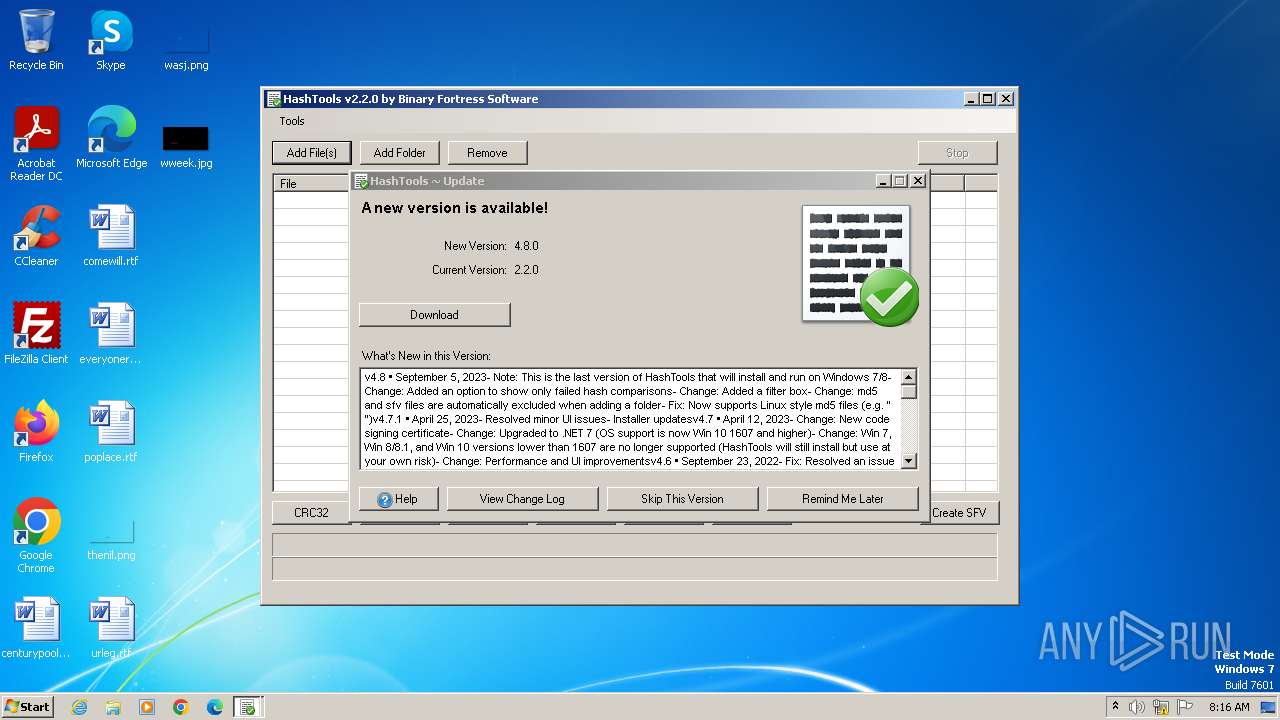Click the Start button
Image resolution: width=1280 pixels, height=720 pixels.
tap(27, 707)
